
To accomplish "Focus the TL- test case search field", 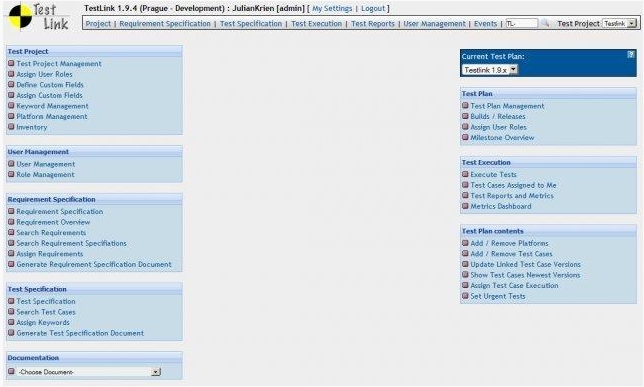I will coord(522,23).
